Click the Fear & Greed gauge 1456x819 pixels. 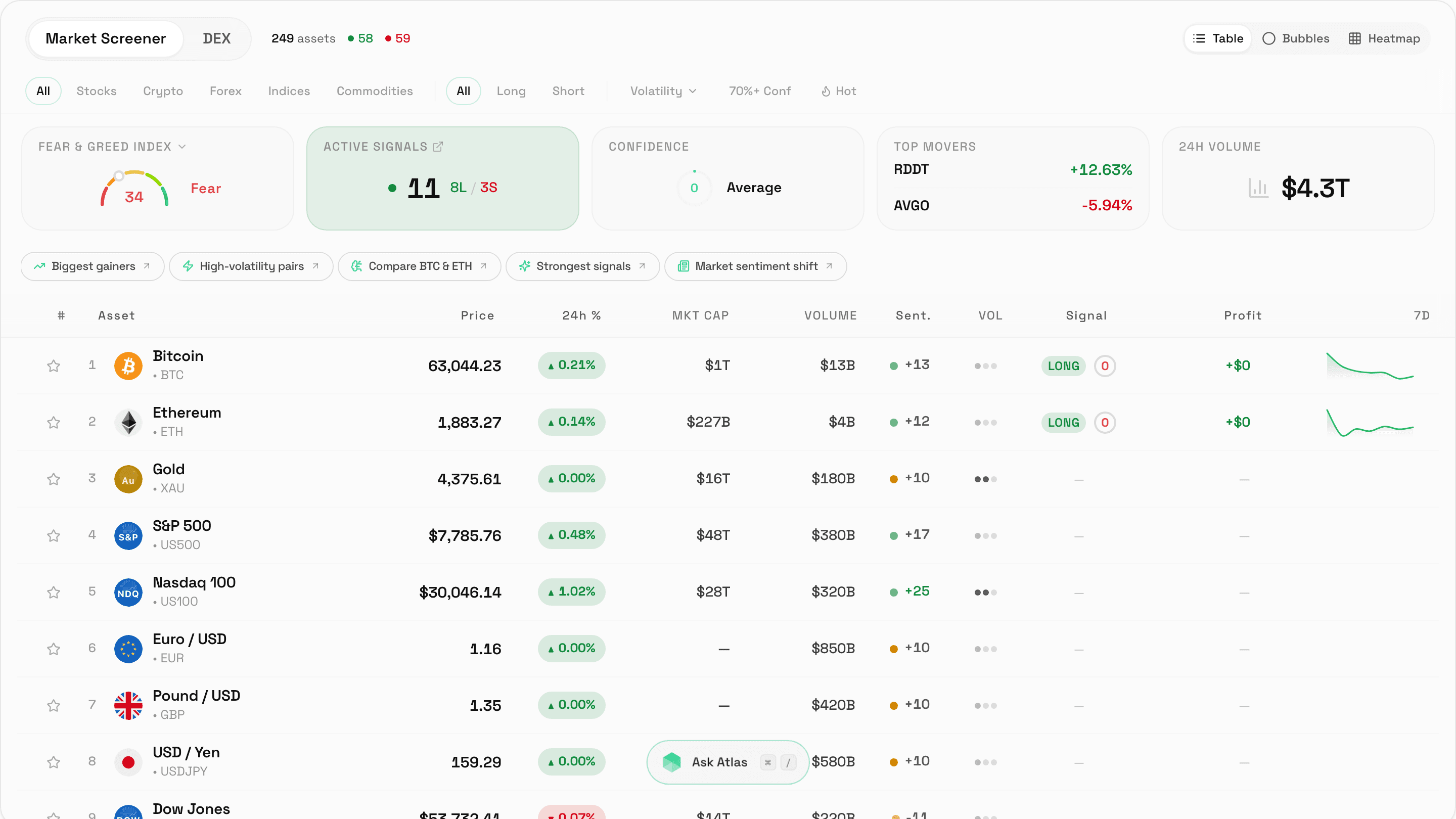(134, 188)
